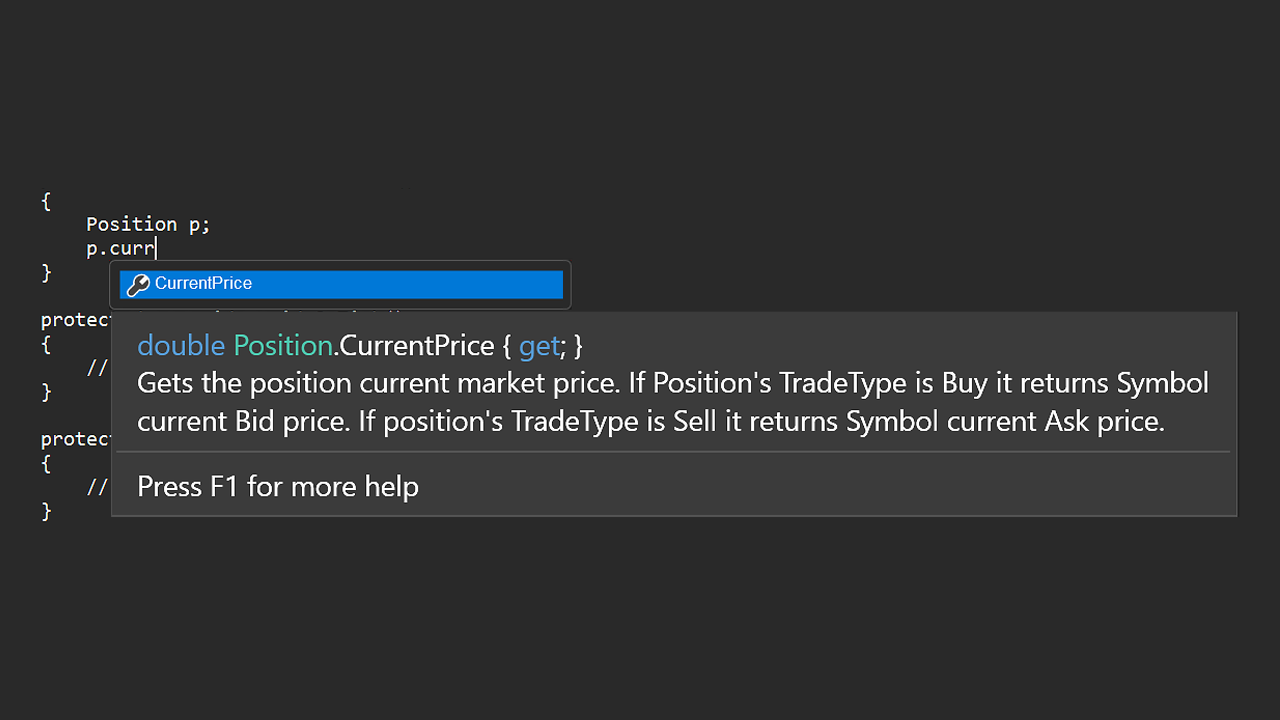Click opening brace under second "protect" line

tap(46, 463)
